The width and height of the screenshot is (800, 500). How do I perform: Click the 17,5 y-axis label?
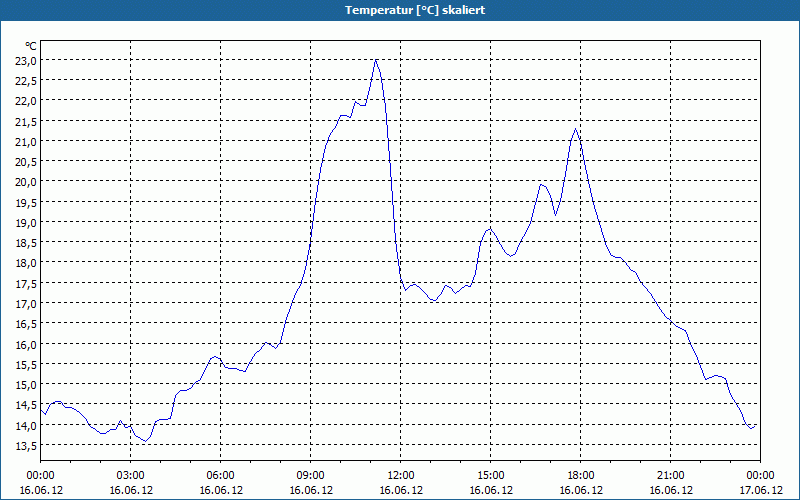coord(27,284)
